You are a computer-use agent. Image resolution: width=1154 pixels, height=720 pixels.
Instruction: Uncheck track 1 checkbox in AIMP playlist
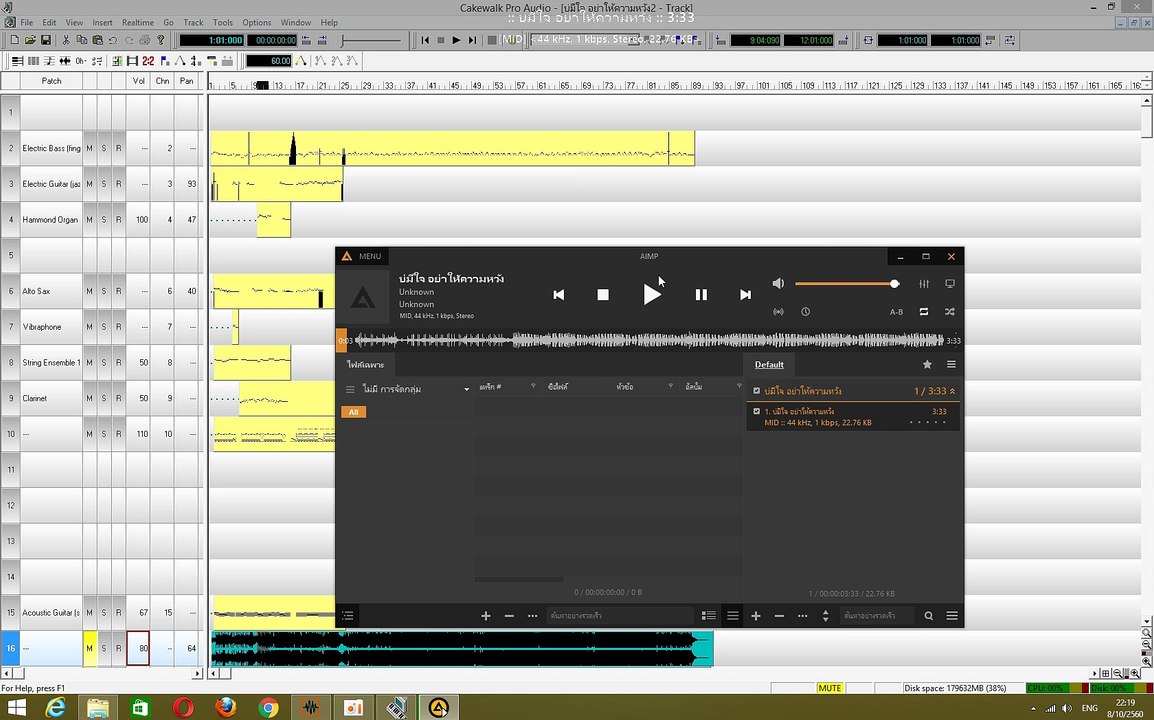click(756, 412)
